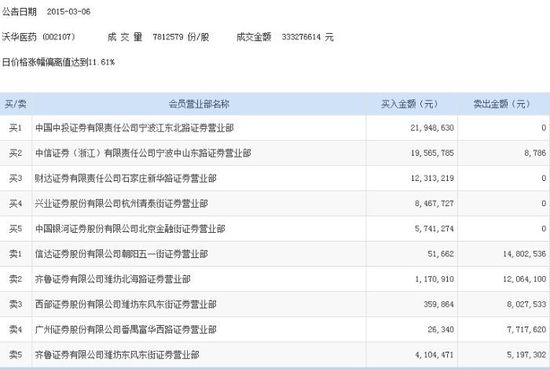Image resolution: width=550 pixels, height=369 pixels.
Task: Click buy amount 12,313,219
Action: [x=432, y=179]
